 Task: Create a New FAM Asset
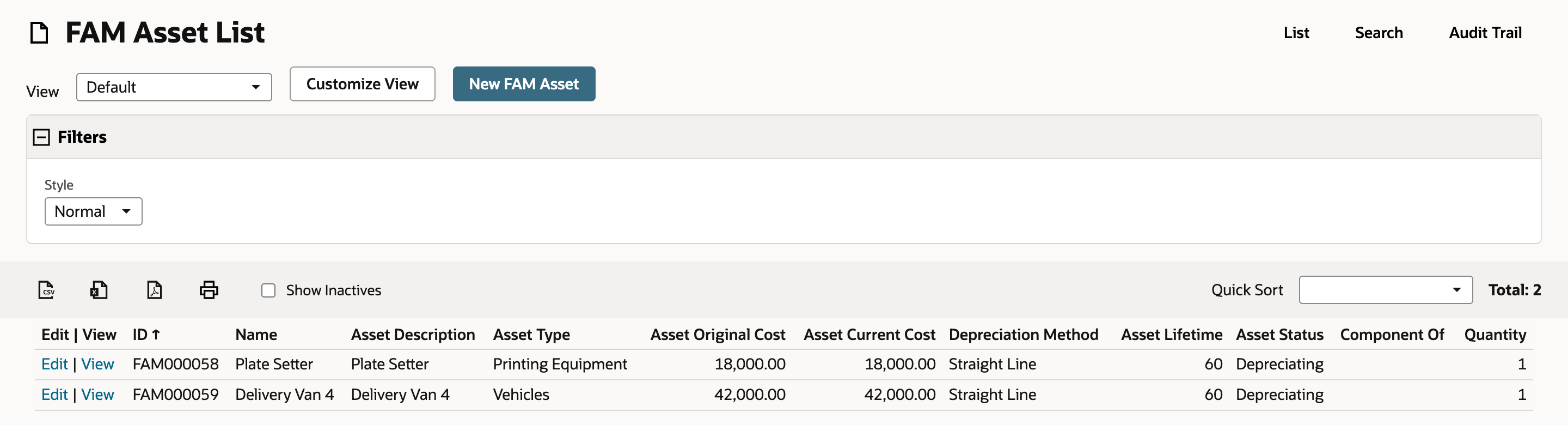pyautogui.click(x=523, y=84)
